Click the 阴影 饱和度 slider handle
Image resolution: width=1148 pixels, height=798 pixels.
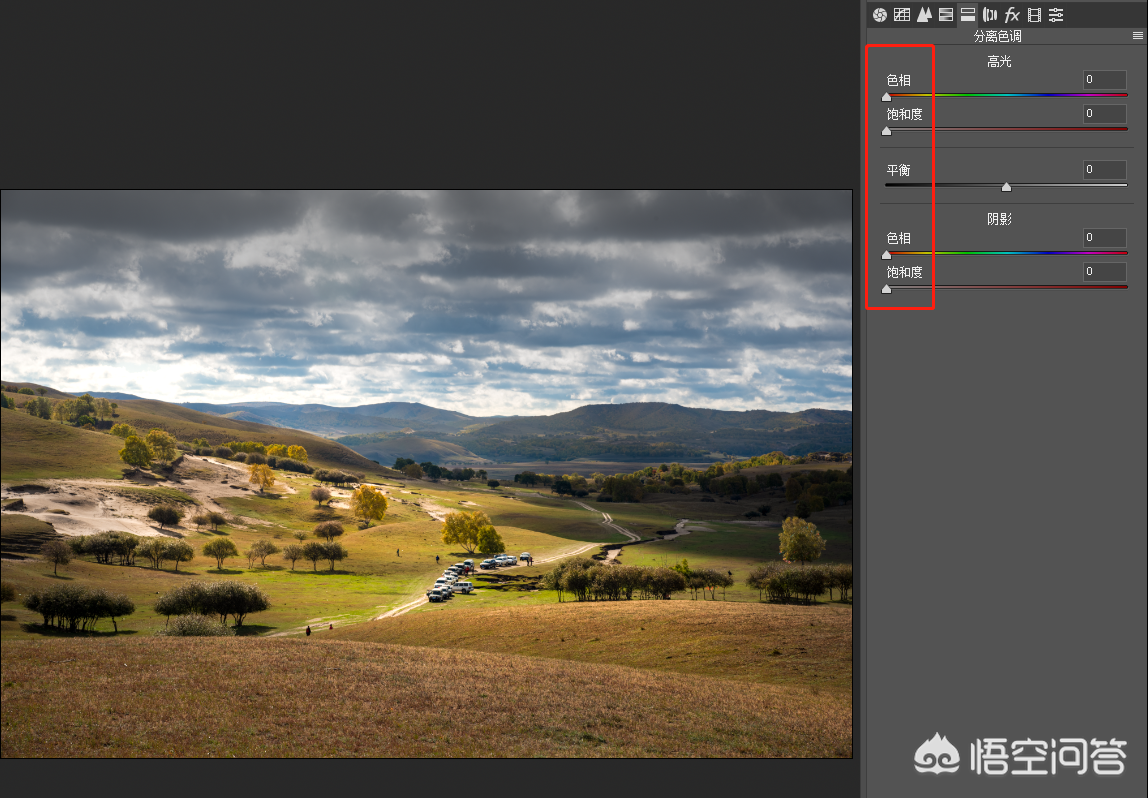point(887,289)
